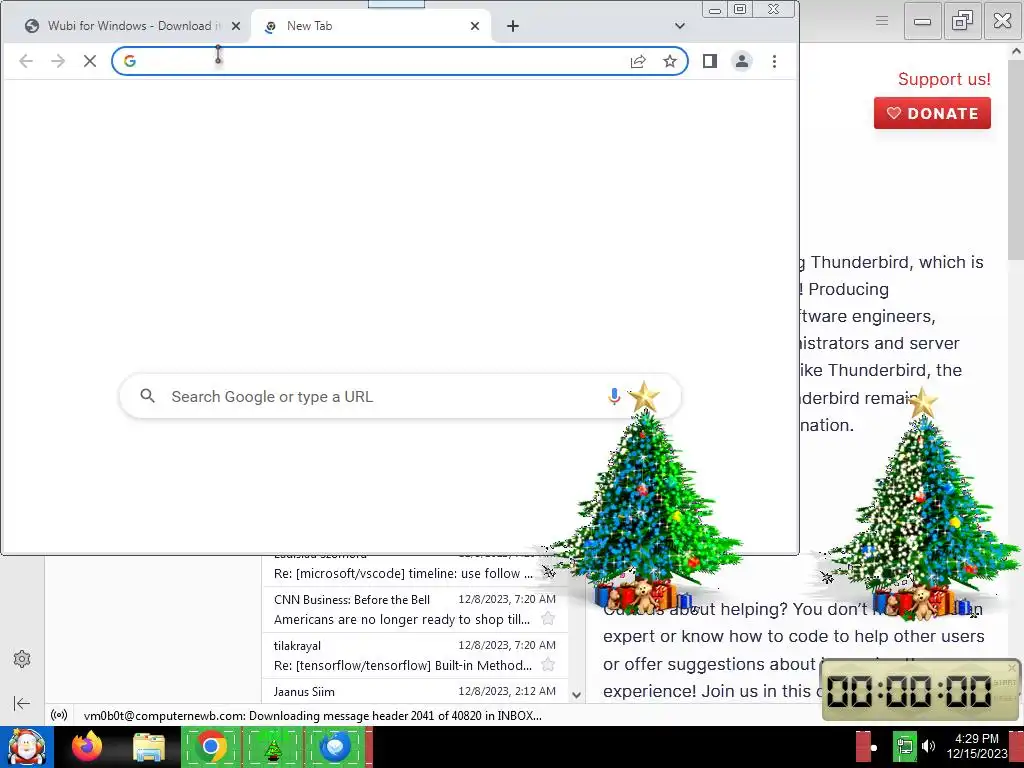Go forward in Chrome navigation
This screenshot has height=768, width=1024.
[x=58, y=61]
